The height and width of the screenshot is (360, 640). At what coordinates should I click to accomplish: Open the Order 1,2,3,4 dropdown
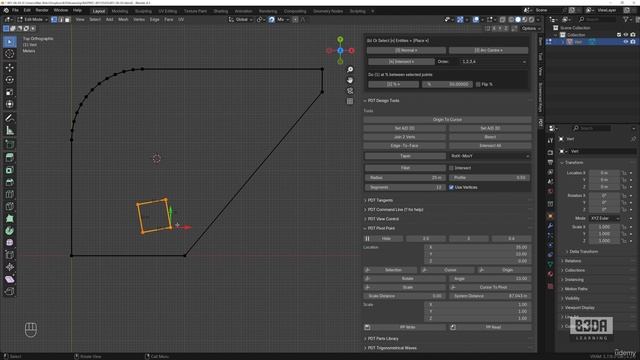coord(493,62)
